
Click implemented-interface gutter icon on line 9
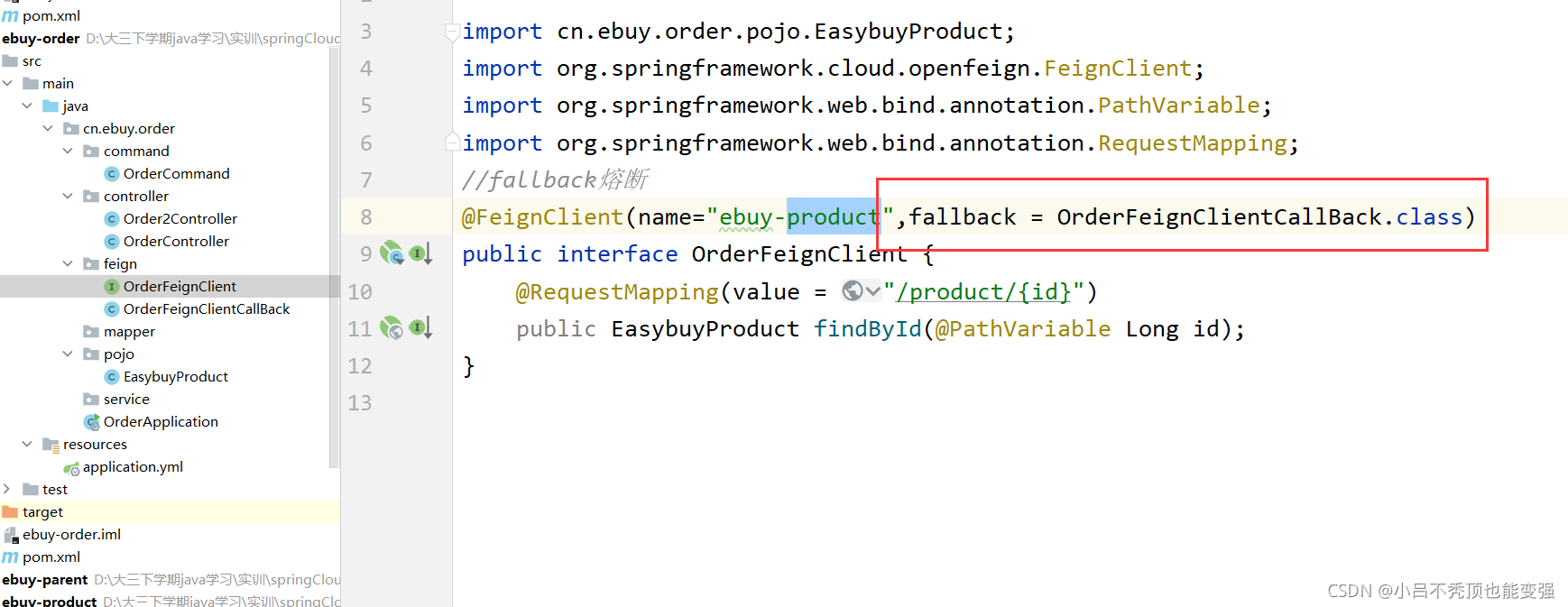(420, 253)
